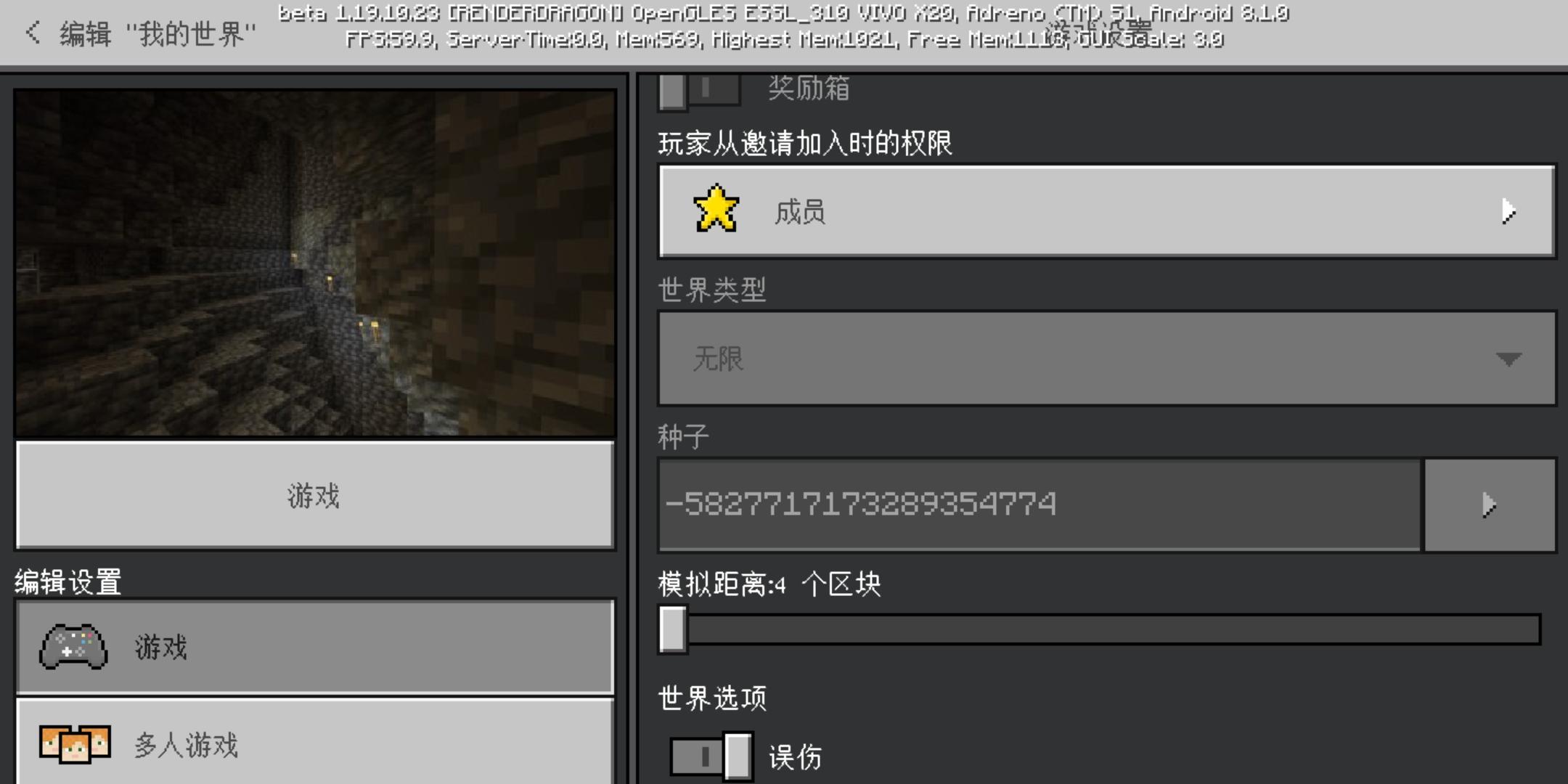Click the right arrow on 成员 row
This screenshot has height=784, width=1568.
tap(1508, 211)
